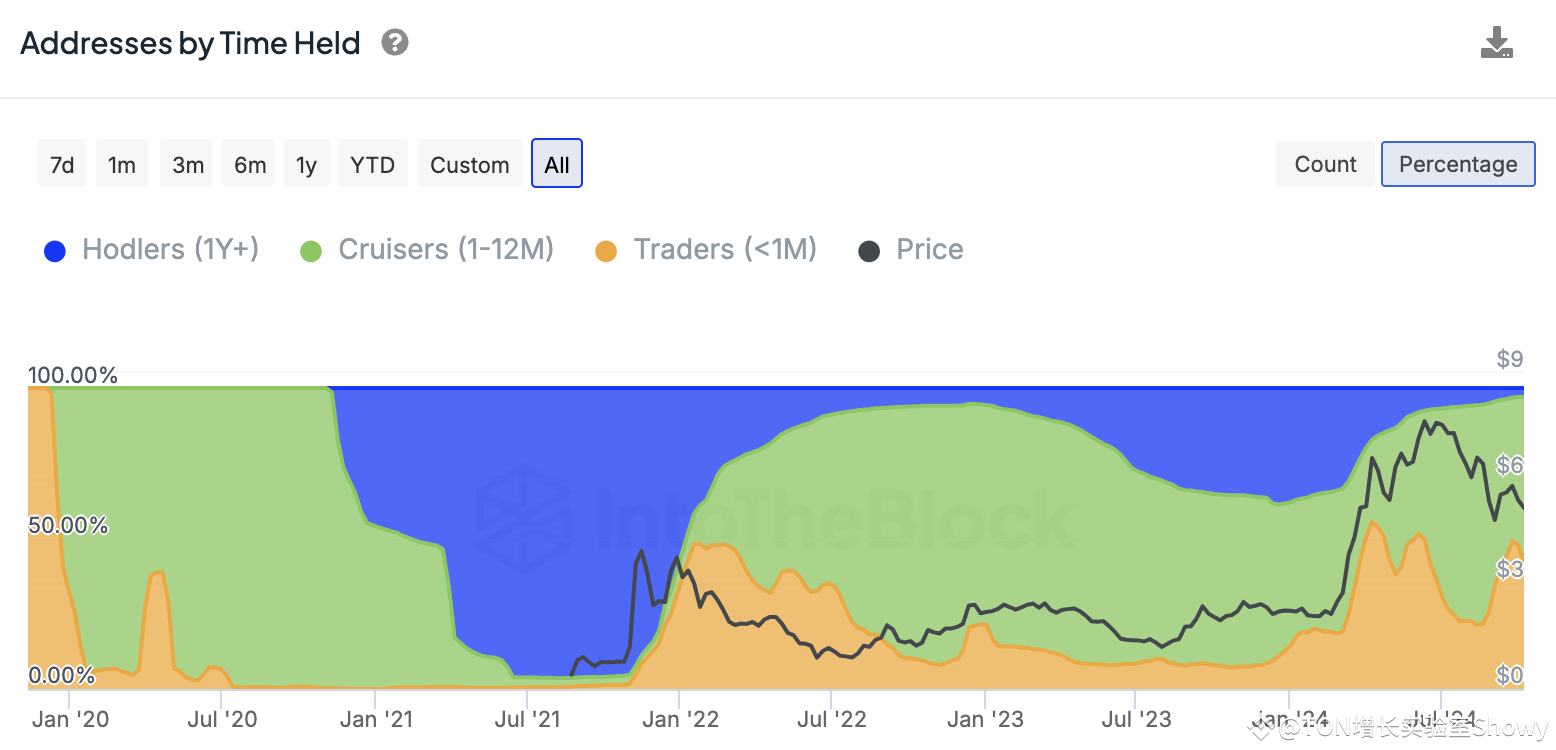Screen dimensions: 1556x750
Task: Toggle the Traders orange legend dot
Action: [x=606, y=251]
